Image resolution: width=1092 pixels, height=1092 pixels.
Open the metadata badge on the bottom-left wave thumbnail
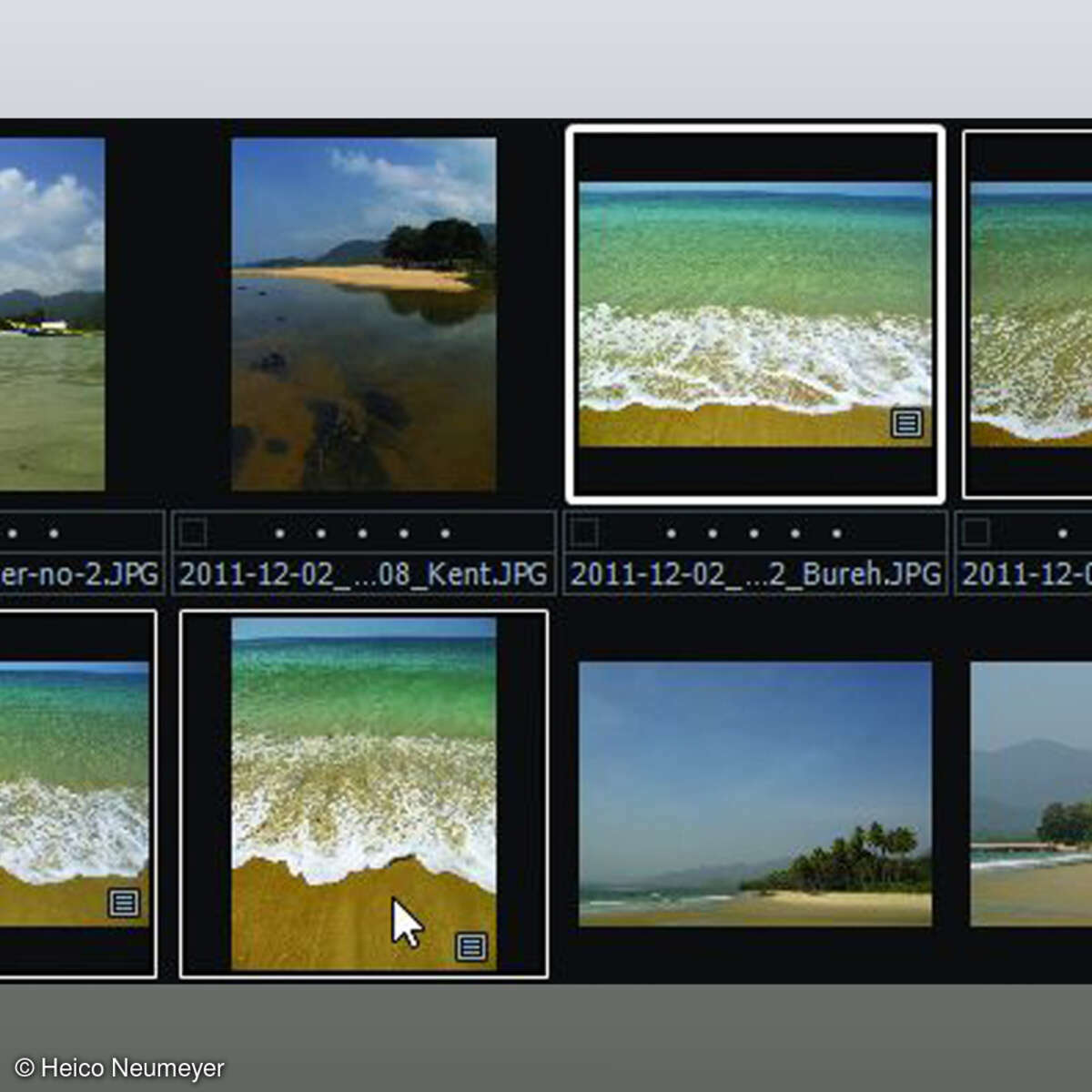tap(123, 904)
